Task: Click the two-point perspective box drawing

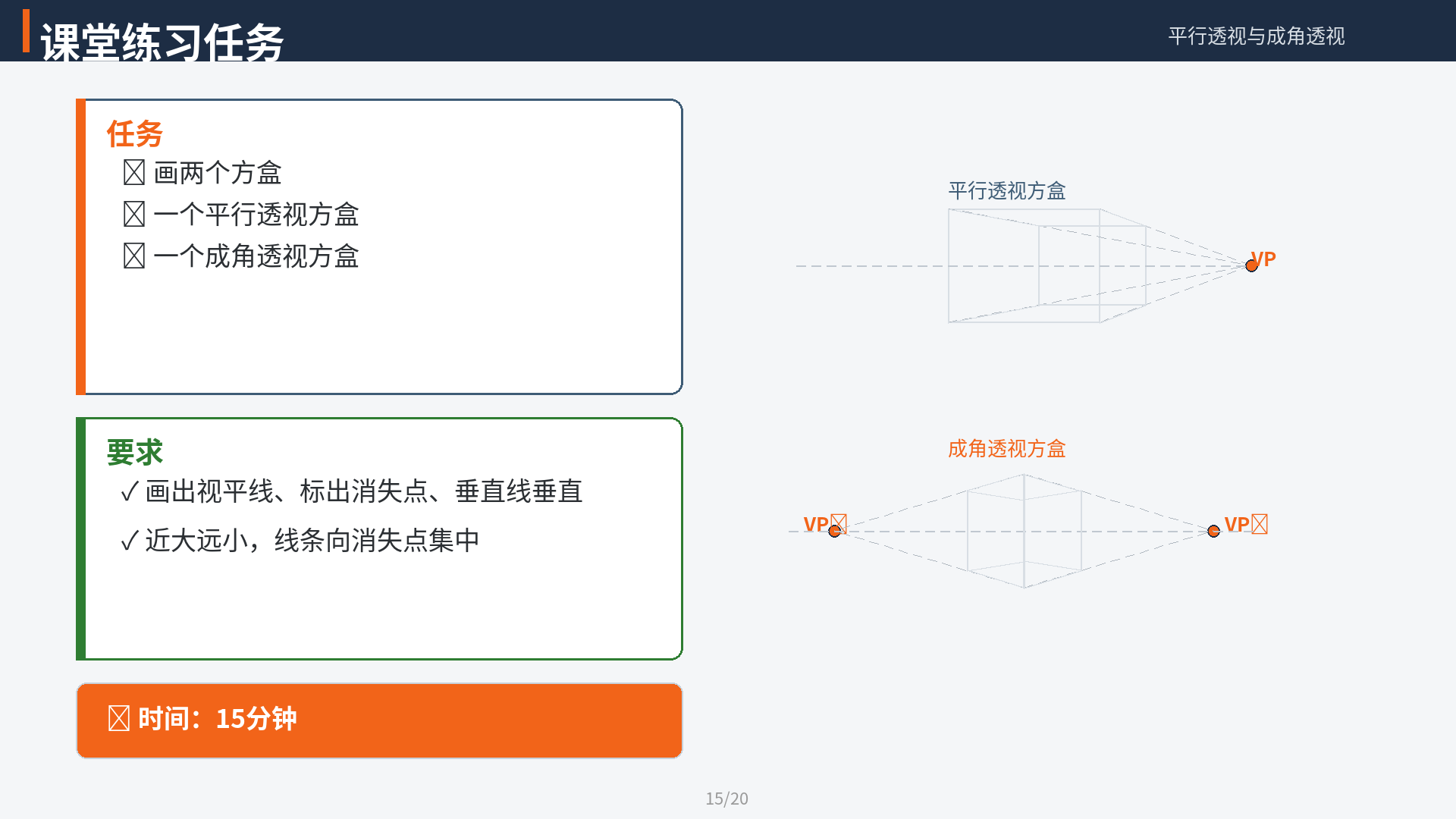Action: pyautogui.click(x=1024, y=531)
